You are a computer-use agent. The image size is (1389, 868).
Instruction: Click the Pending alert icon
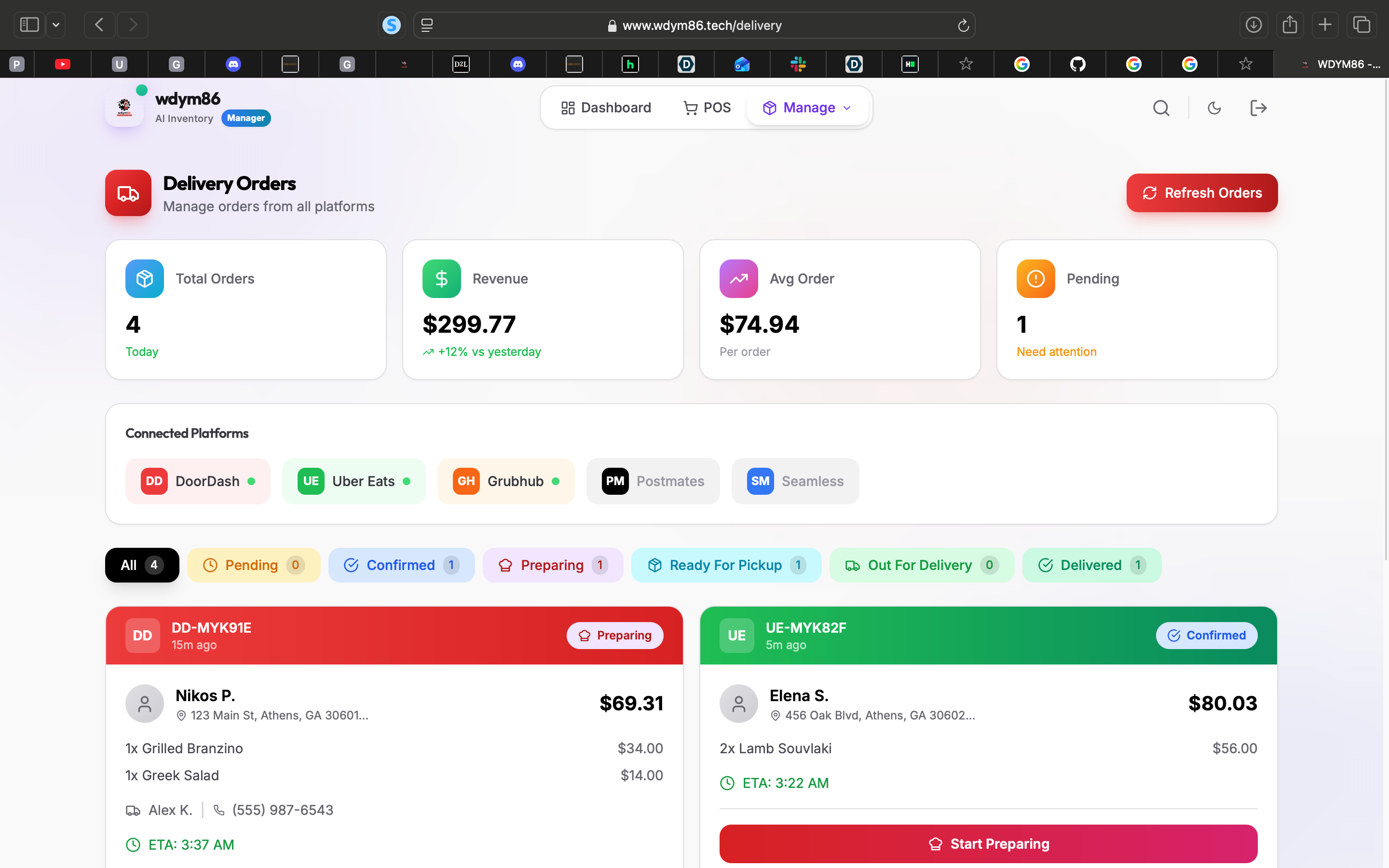[1035, 279]
